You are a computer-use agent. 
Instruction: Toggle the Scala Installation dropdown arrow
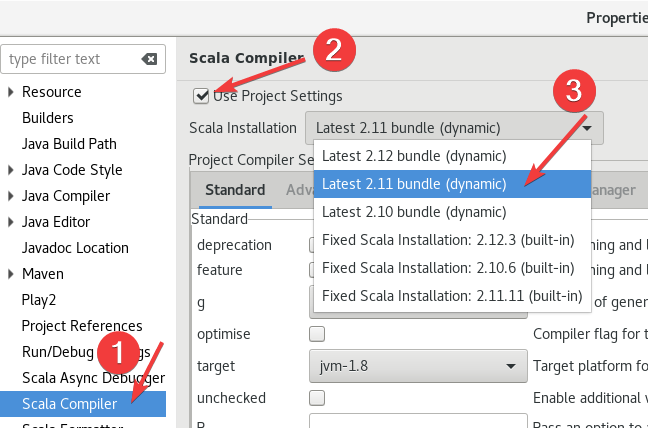(587, 128)
